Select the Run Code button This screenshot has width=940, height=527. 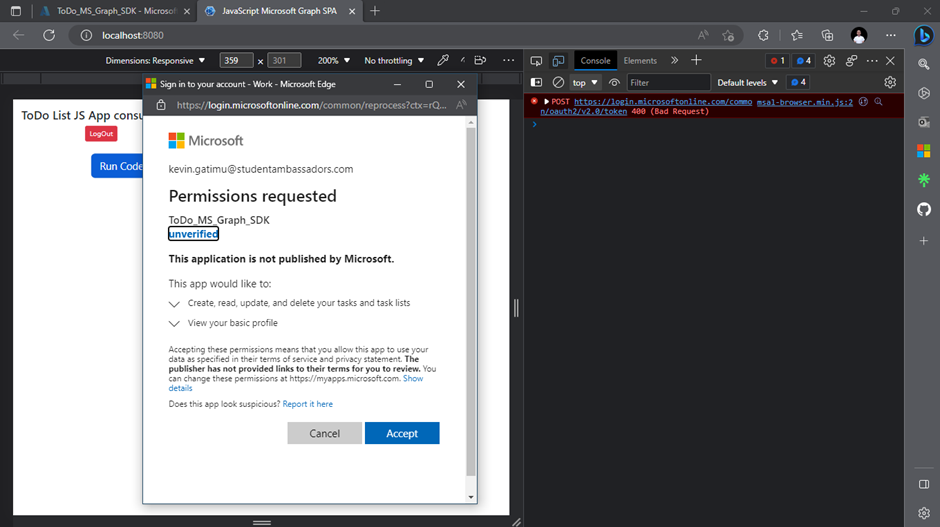point(118,166)
